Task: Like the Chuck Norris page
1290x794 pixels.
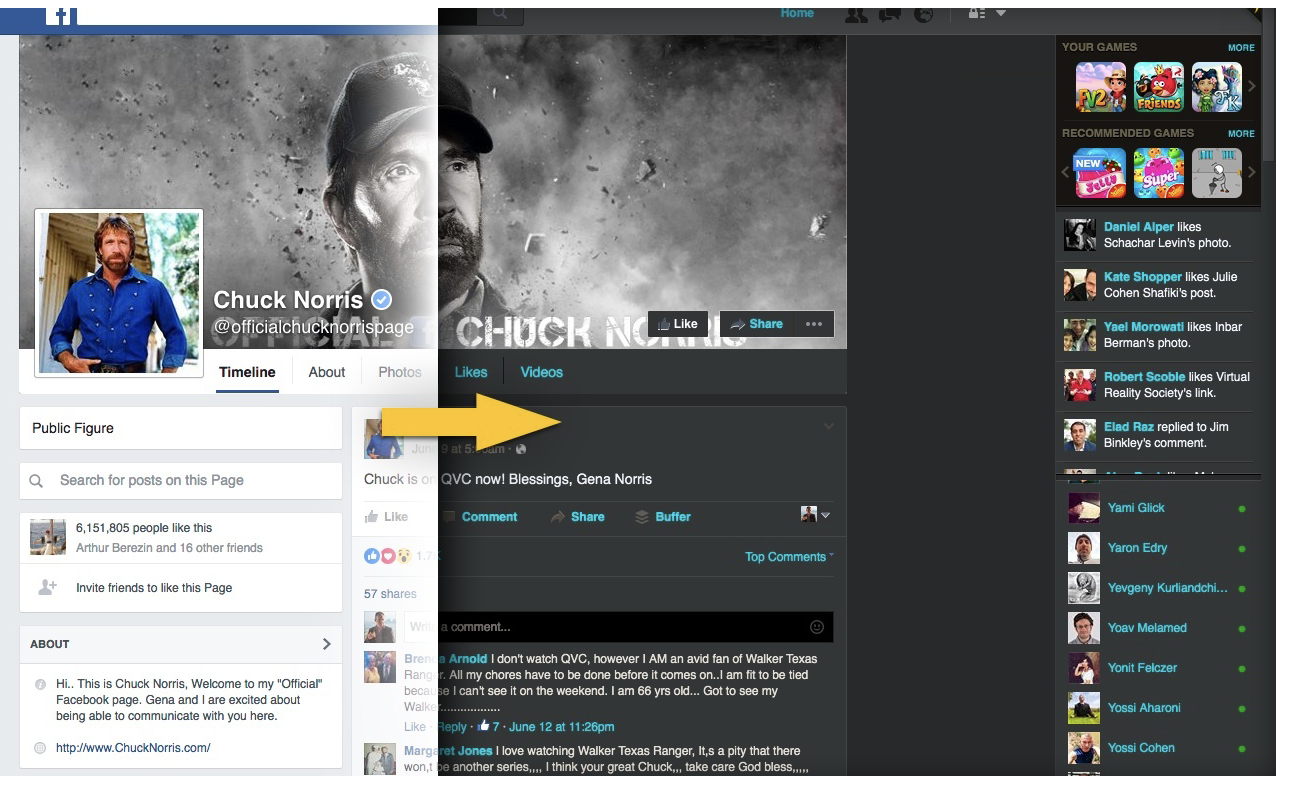Action: coord(678,324)
